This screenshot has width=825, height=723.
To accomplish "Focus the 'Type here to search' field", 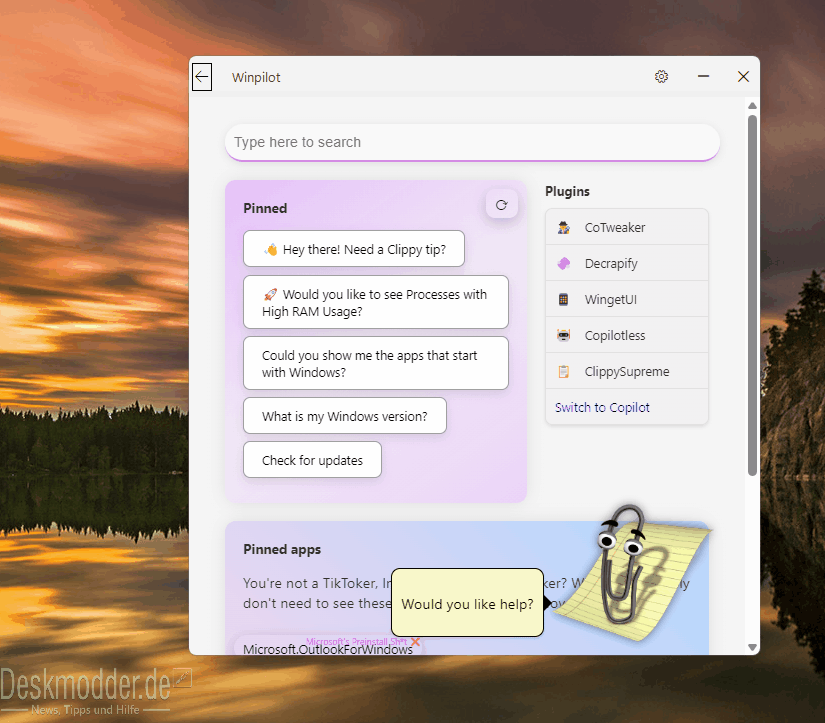I will pyautogui.click(x=472, y=143).
